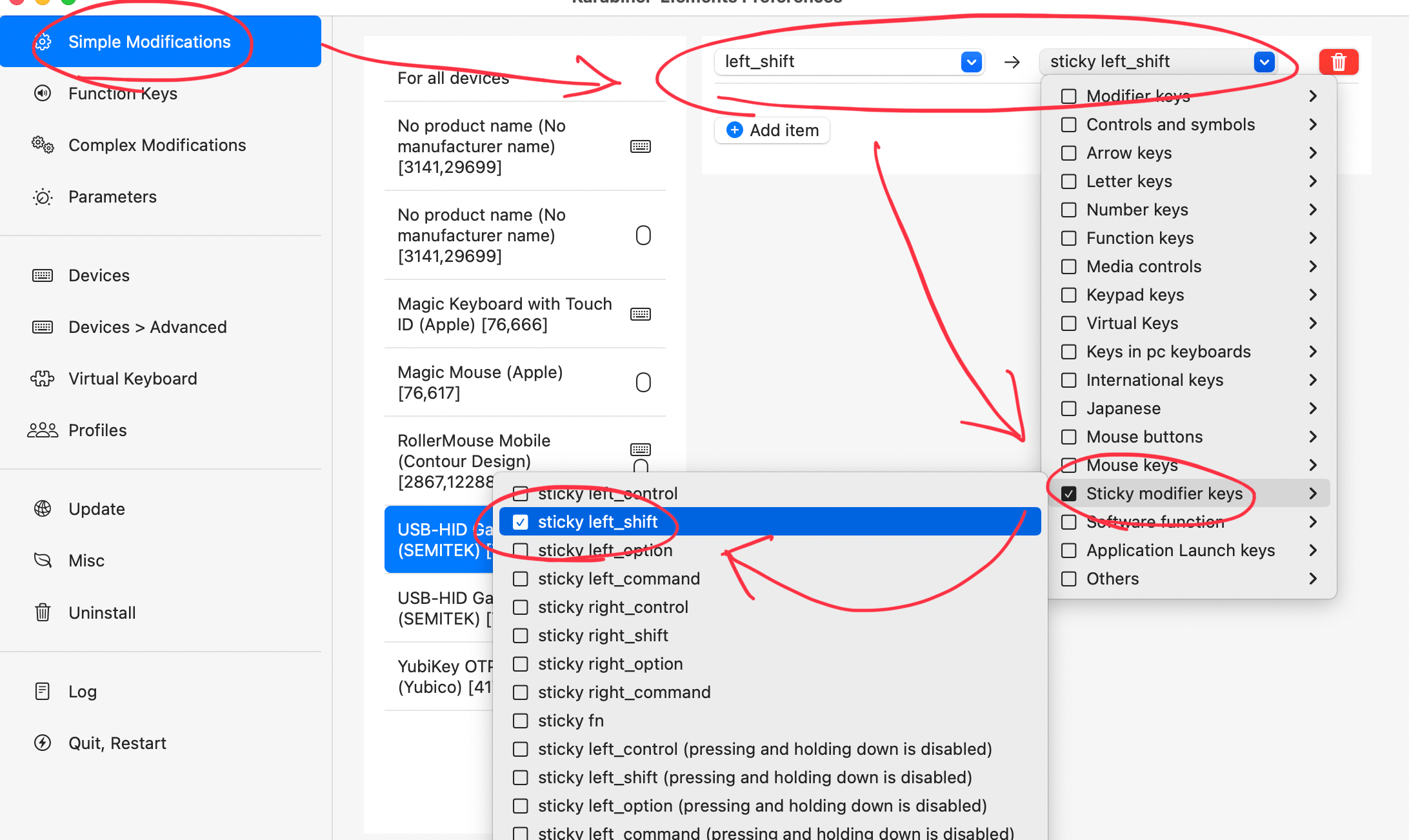1409x840 pixels.
Task: Check the Media controls checkbox
Action: point(1069,266)
